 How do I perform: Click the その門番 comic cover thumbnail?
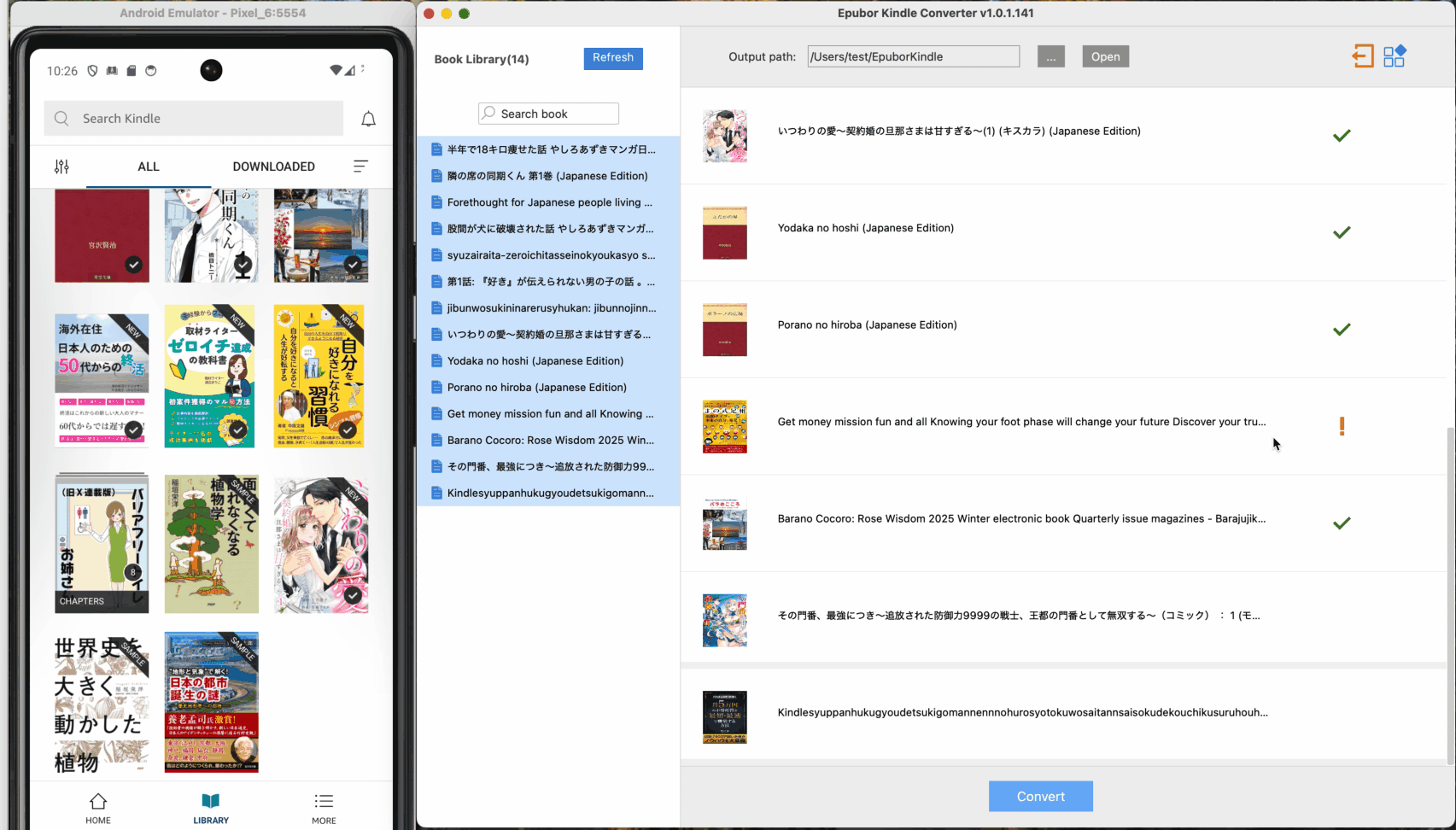[724, 620]
